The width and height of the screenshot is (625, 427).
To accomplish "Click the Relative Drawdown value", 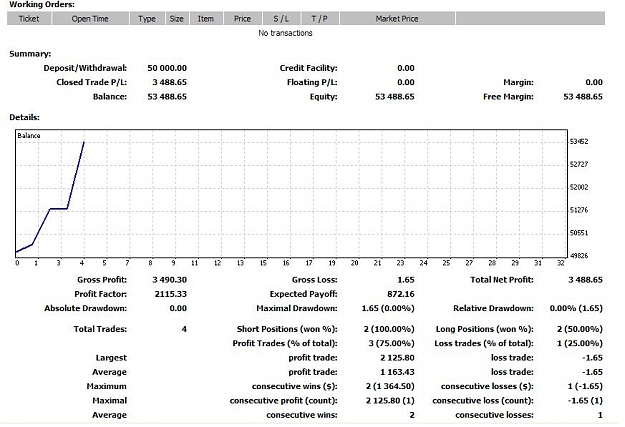I will 576,308.
